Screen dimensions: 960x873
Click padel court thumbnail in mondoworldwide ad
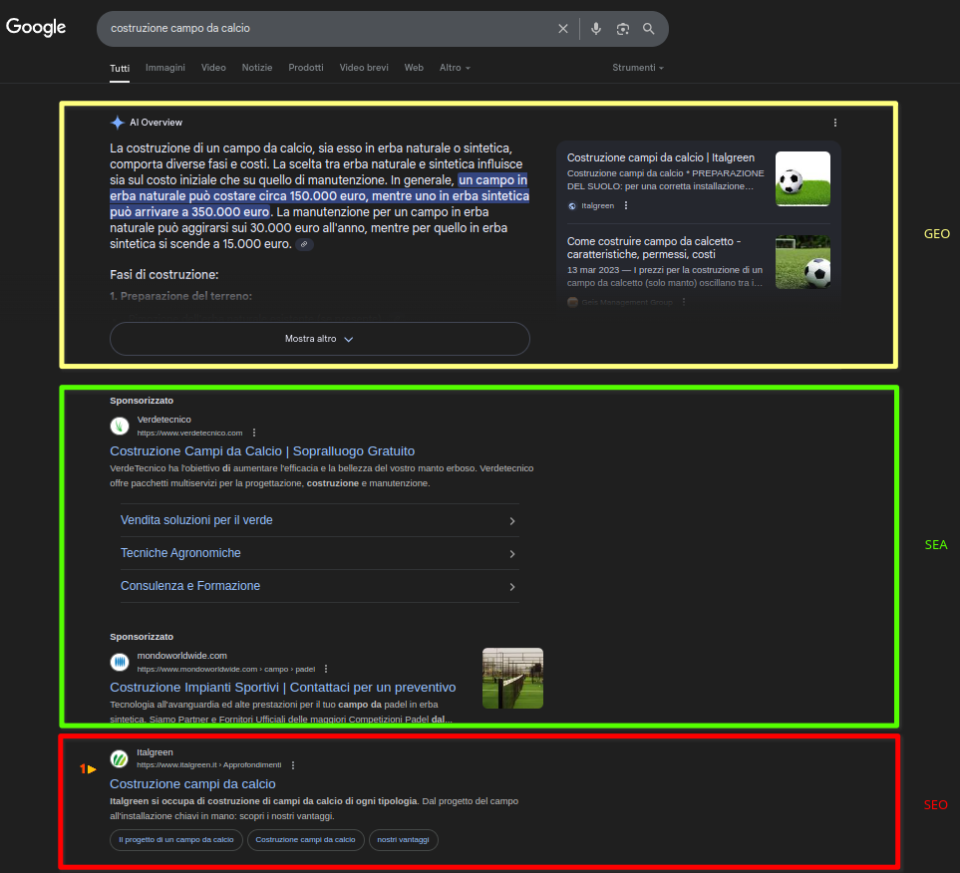click(512, 678)
